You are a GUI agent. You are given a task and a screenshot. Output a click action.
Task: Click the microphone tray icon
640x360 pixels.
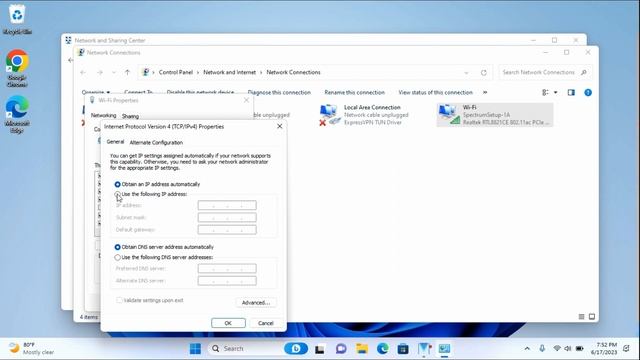point(542,349)
